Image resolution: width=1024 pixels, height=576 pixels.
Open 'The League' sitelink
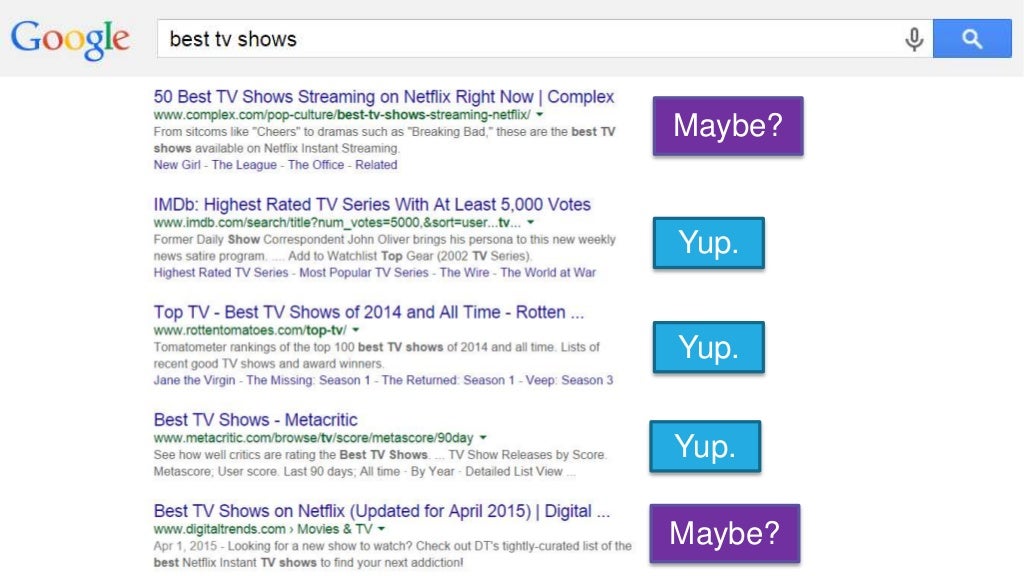[244, 165]
